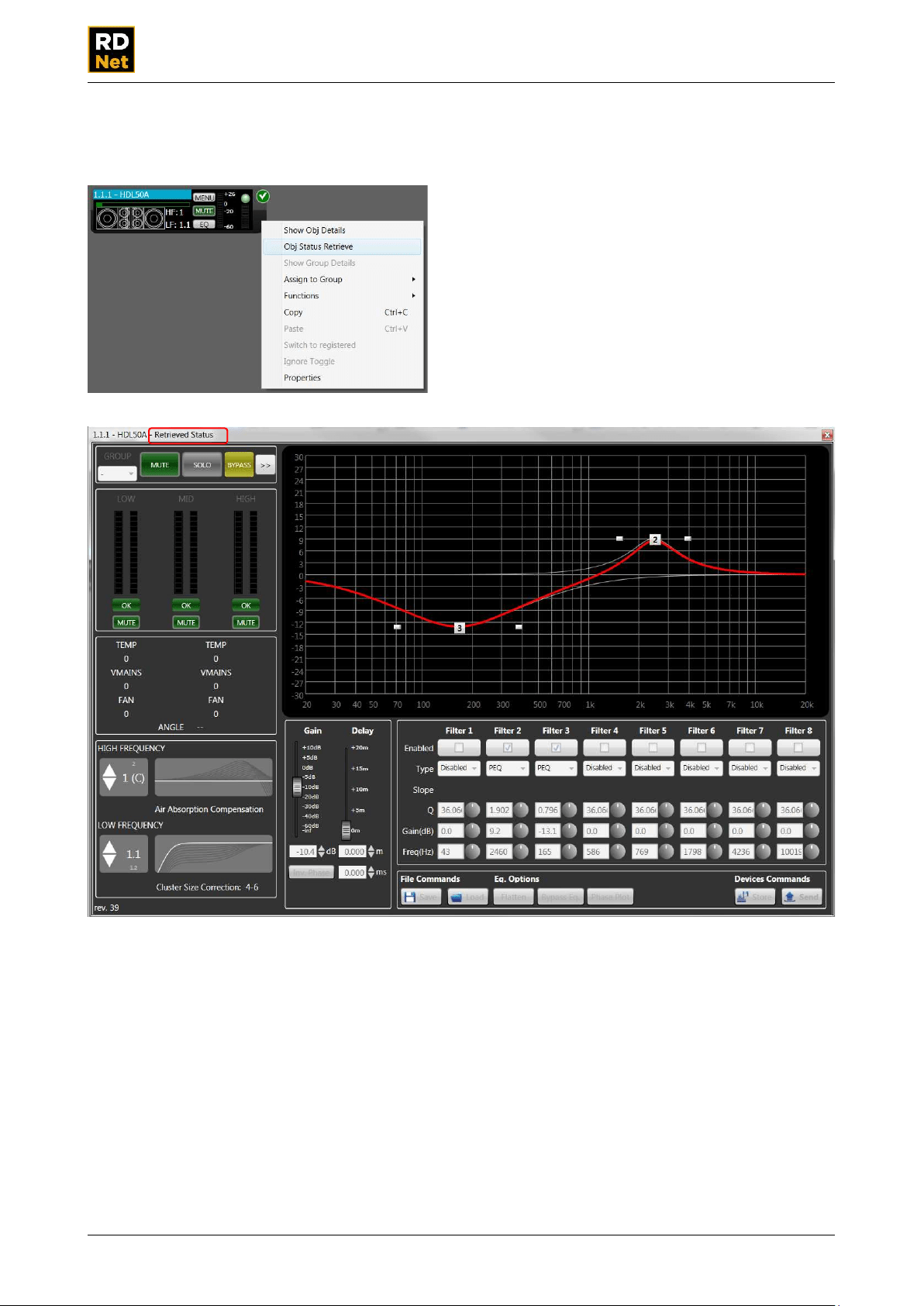Click the Store device command button
Screen dimensions: 924x1306
(x=754, y=897)
